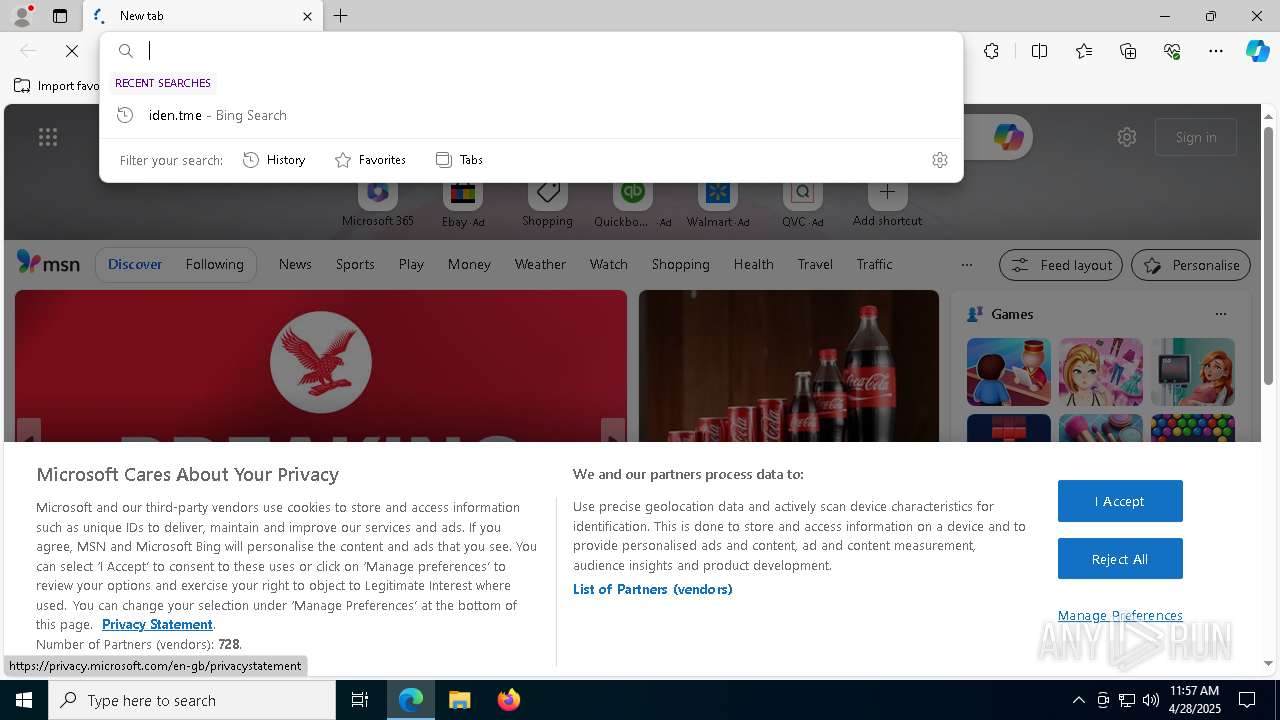Open Browser essentials icon

click(1172, 51)
